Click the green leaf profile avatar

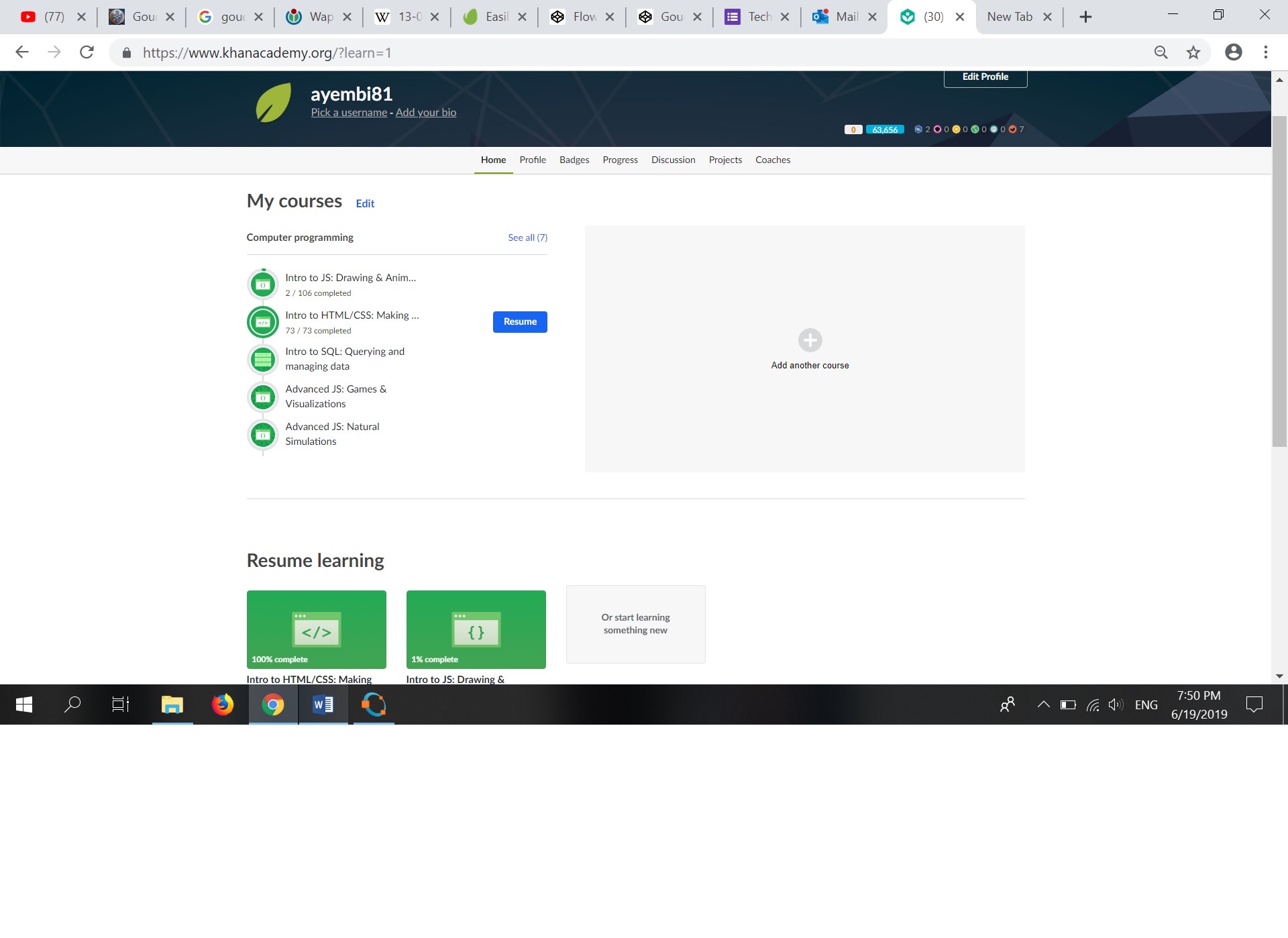point(274,103)
